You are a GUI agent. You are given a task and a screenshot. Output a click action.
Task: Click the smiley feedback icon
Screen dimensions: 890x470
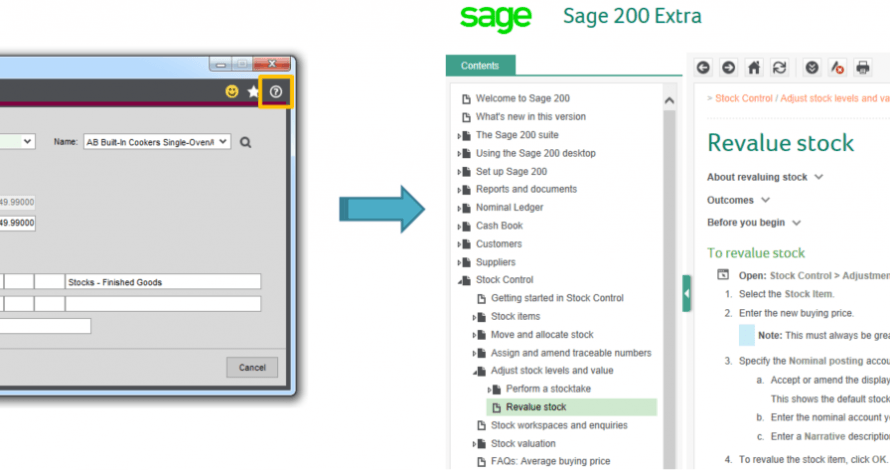[232, 91]
